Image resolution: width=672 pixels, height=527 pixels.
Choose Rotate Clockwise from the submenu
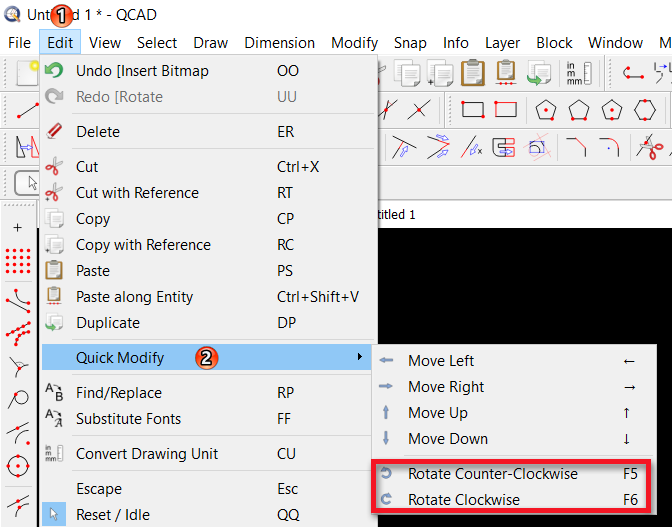463,500
